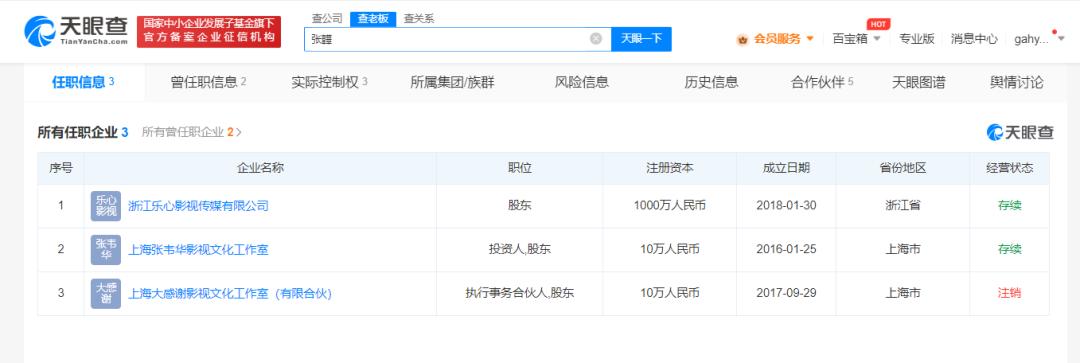Click the 天眼一下 search button
Viewport: 1080px width, 363px height.
coord(641,39)
